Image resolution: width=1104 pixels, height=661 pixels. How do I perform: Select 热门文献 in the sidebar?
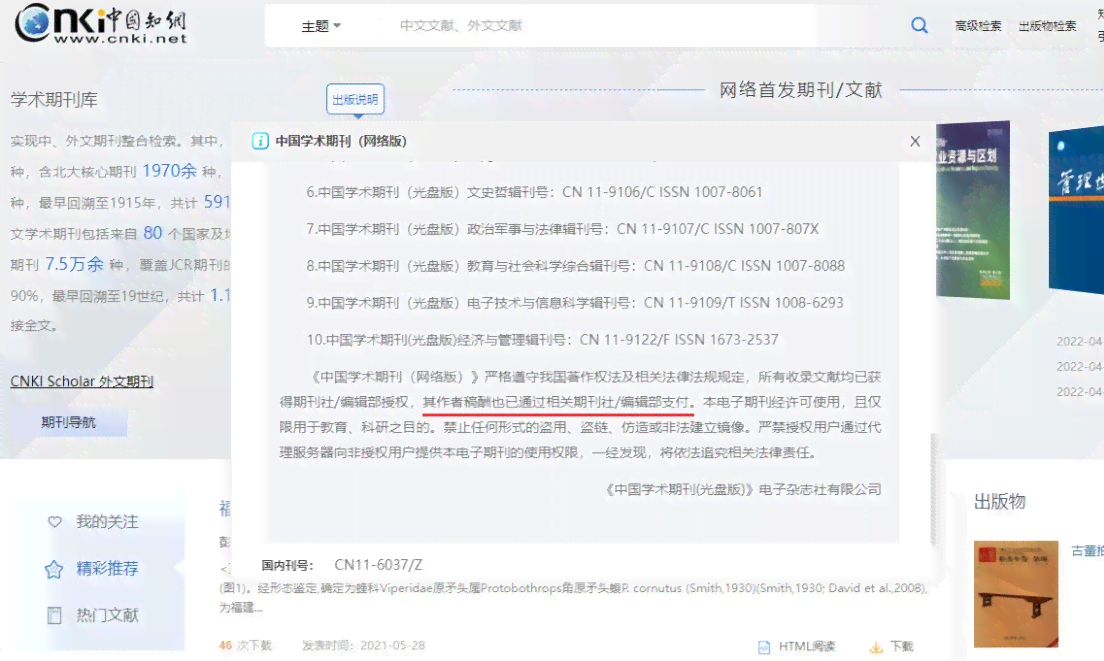tap(107, 615)
